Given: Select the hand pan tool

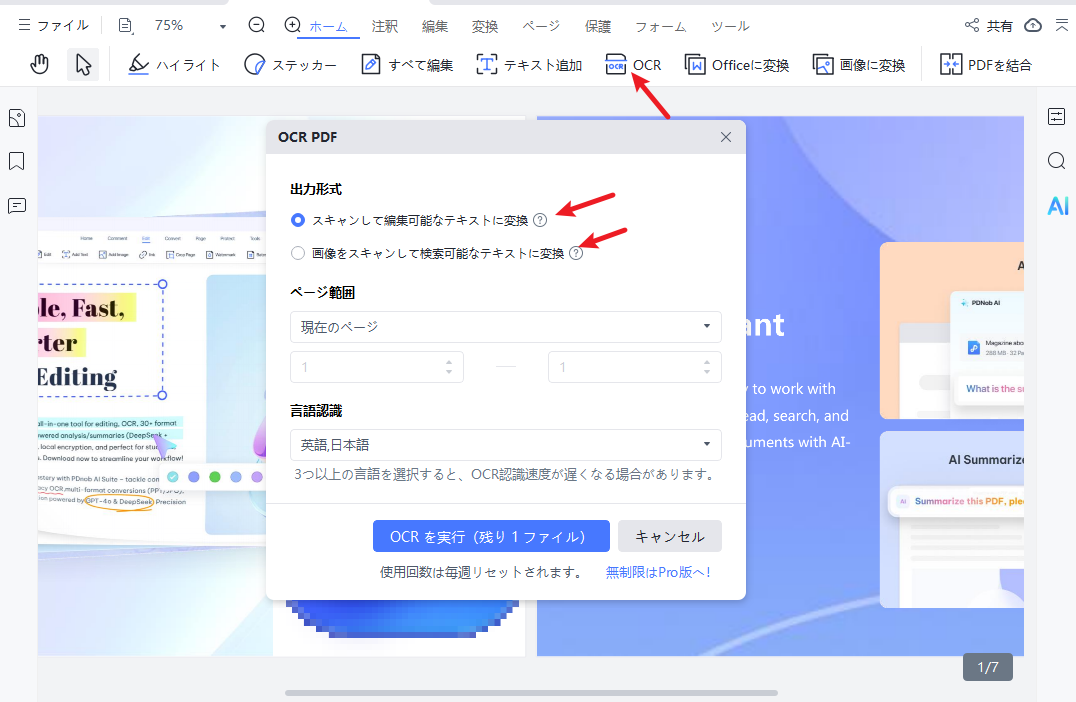Looking at the screenshot, I should (x=40, y=65).
